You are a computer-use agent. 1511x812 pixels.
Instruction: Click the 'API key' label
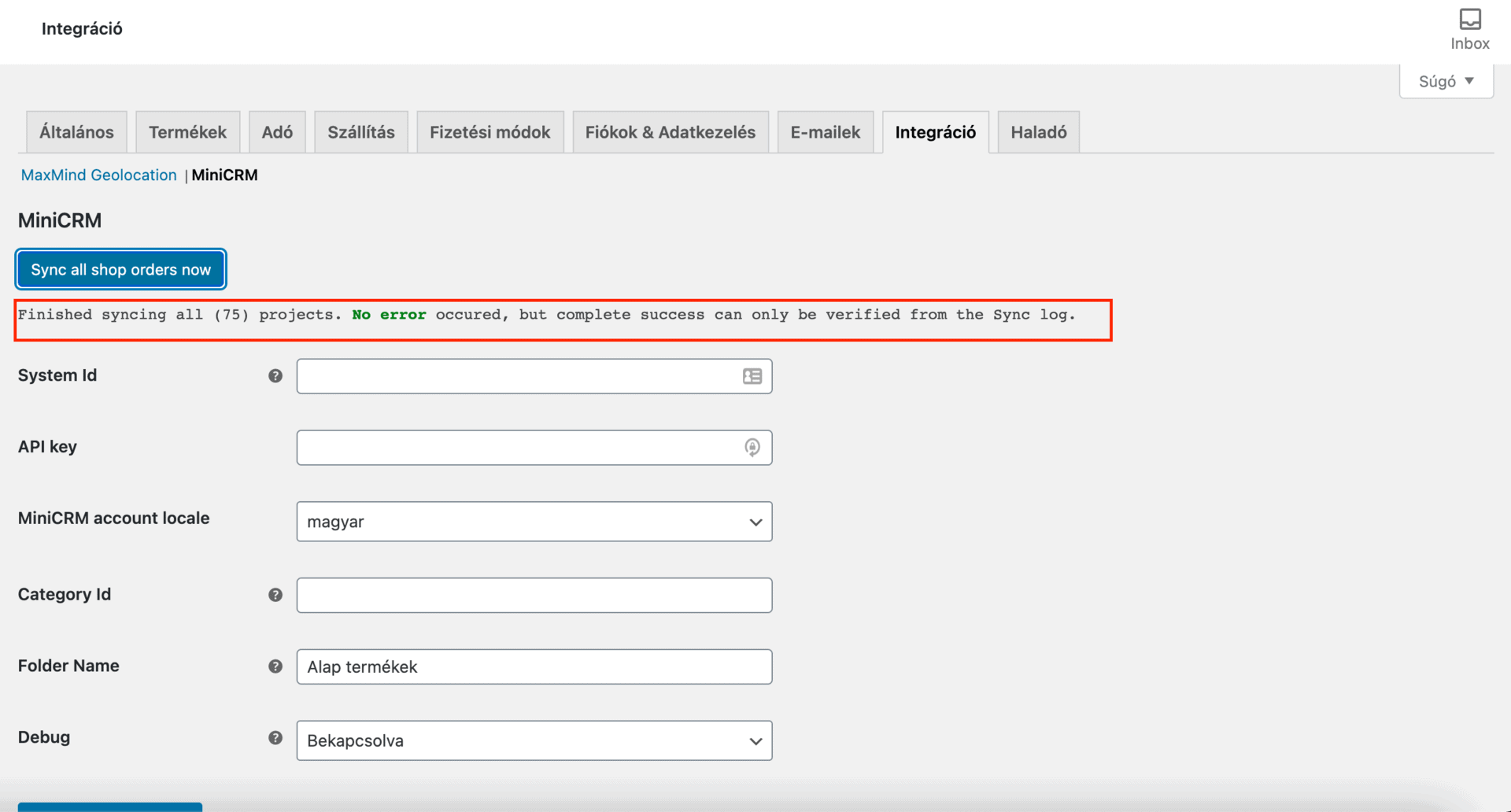point(47,447)
